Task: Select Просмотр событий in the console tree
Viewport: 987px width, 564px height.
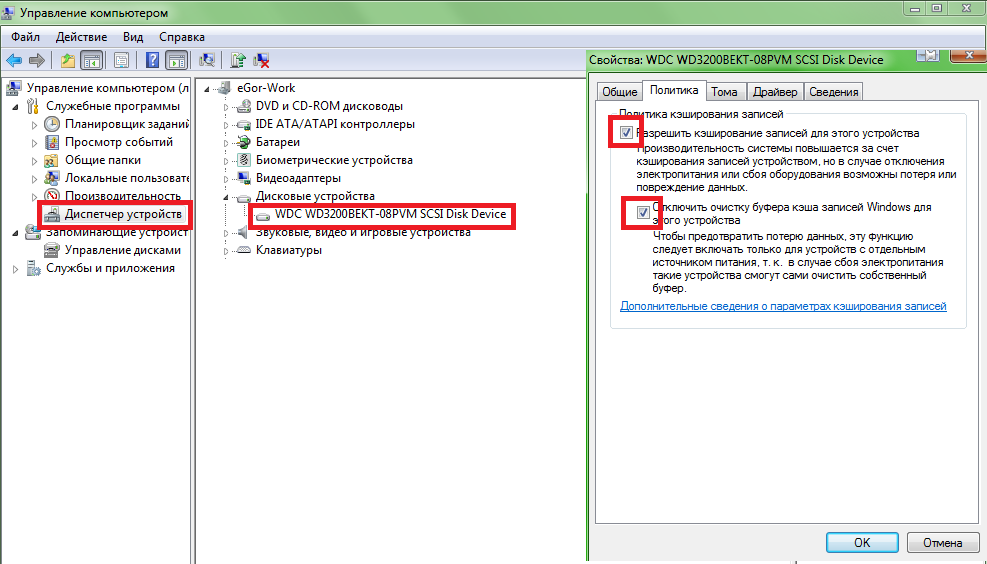Action: point(119,142)
